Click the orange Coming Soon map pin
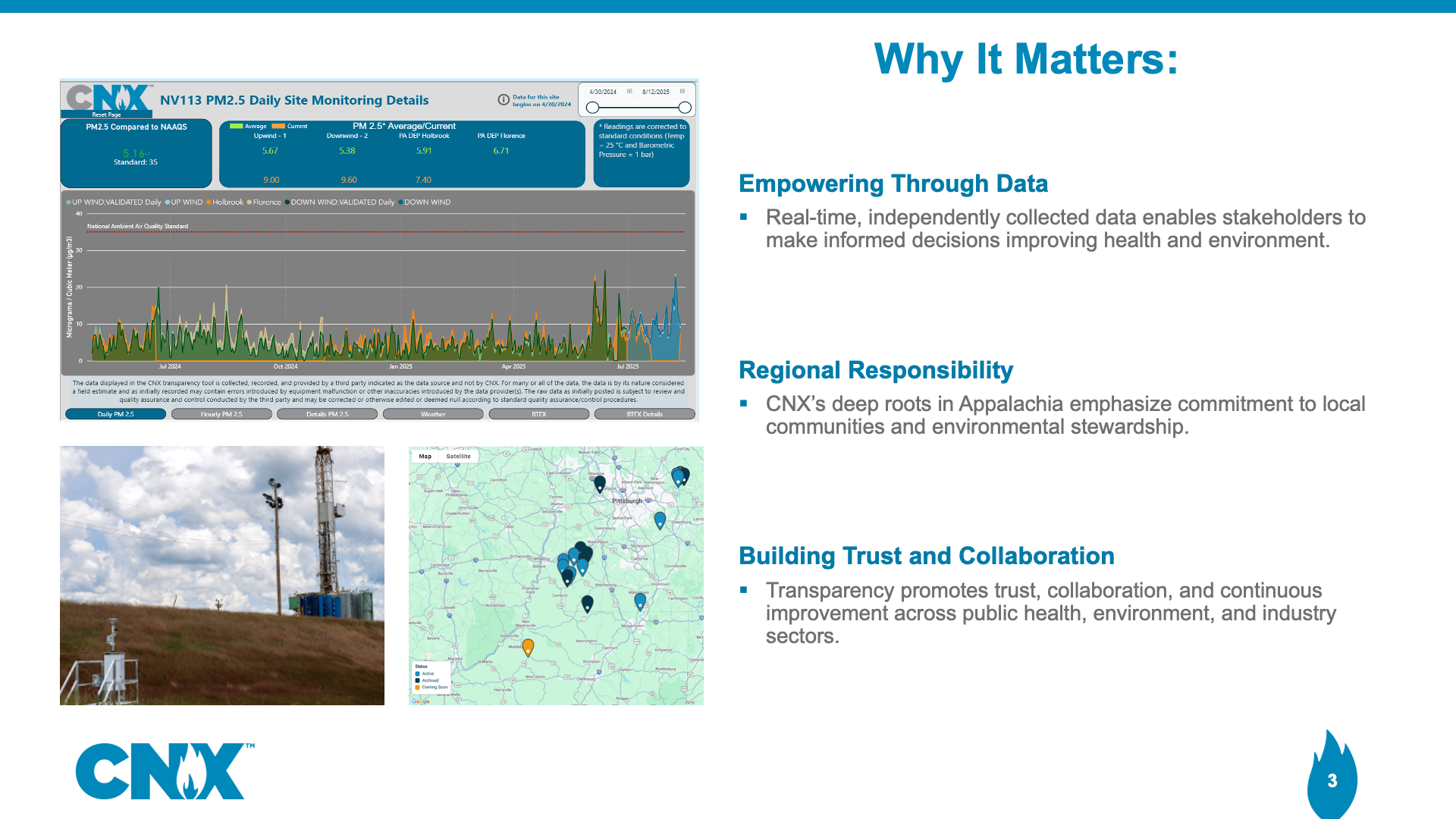 click(529, 646)
